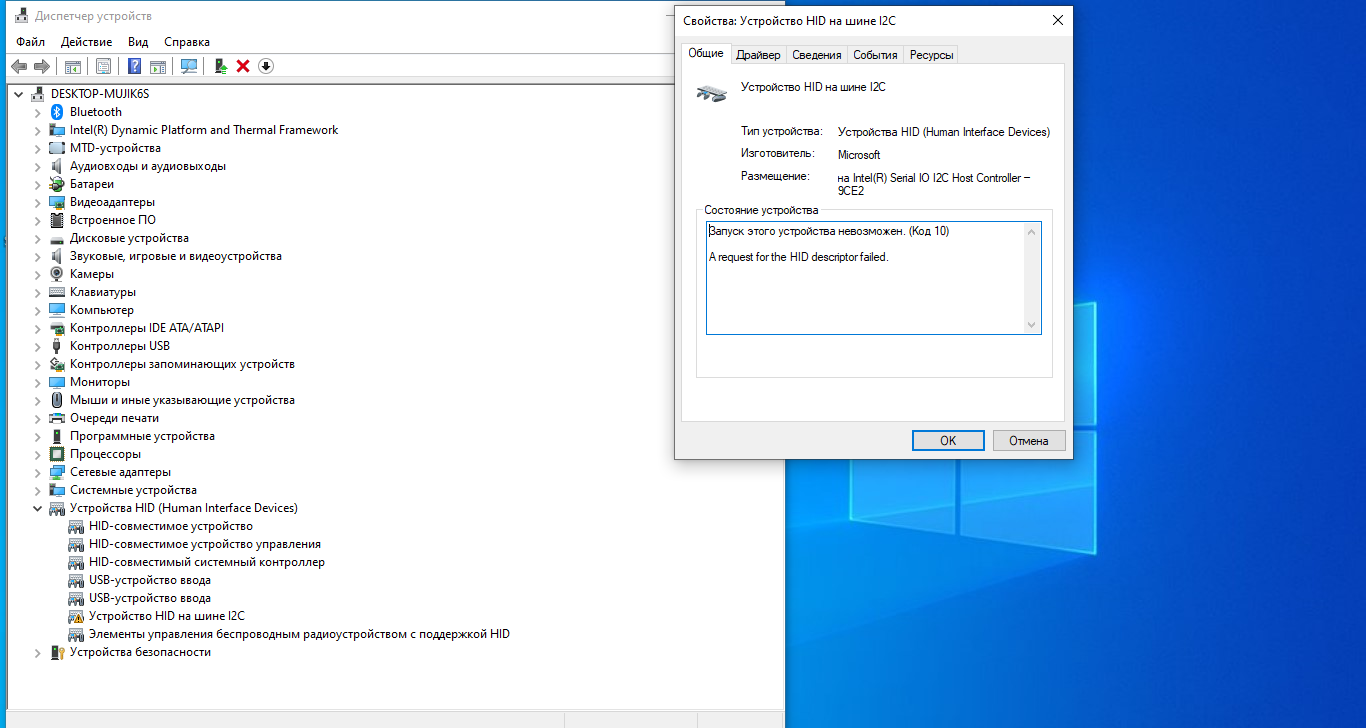Click the Update driver toolbar icon
Viewport: 1366px width, 728px height.
click(221, 66)
